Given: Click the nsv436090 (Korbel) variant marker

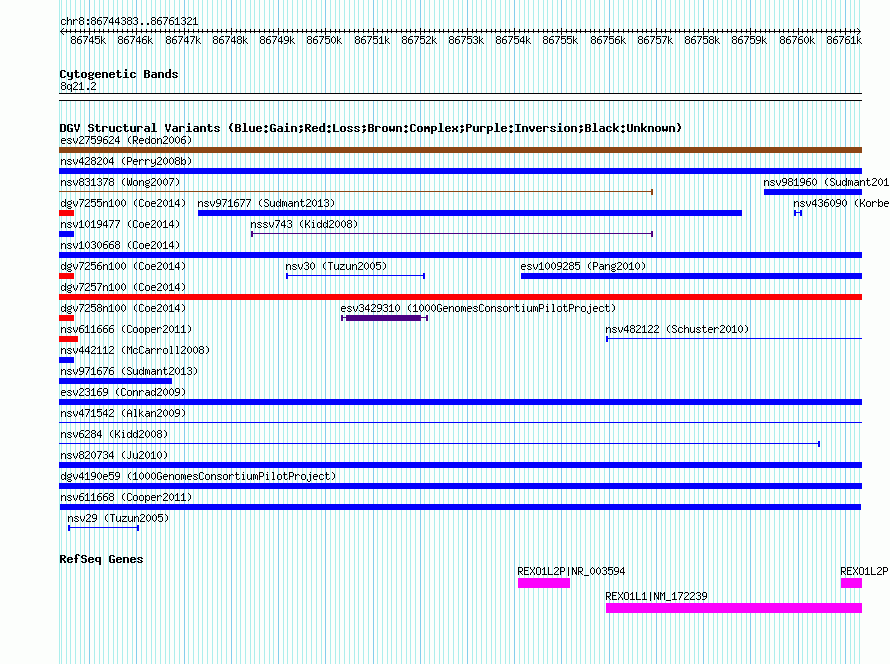Looking at the screenshot, I should (x=798, y=213).
